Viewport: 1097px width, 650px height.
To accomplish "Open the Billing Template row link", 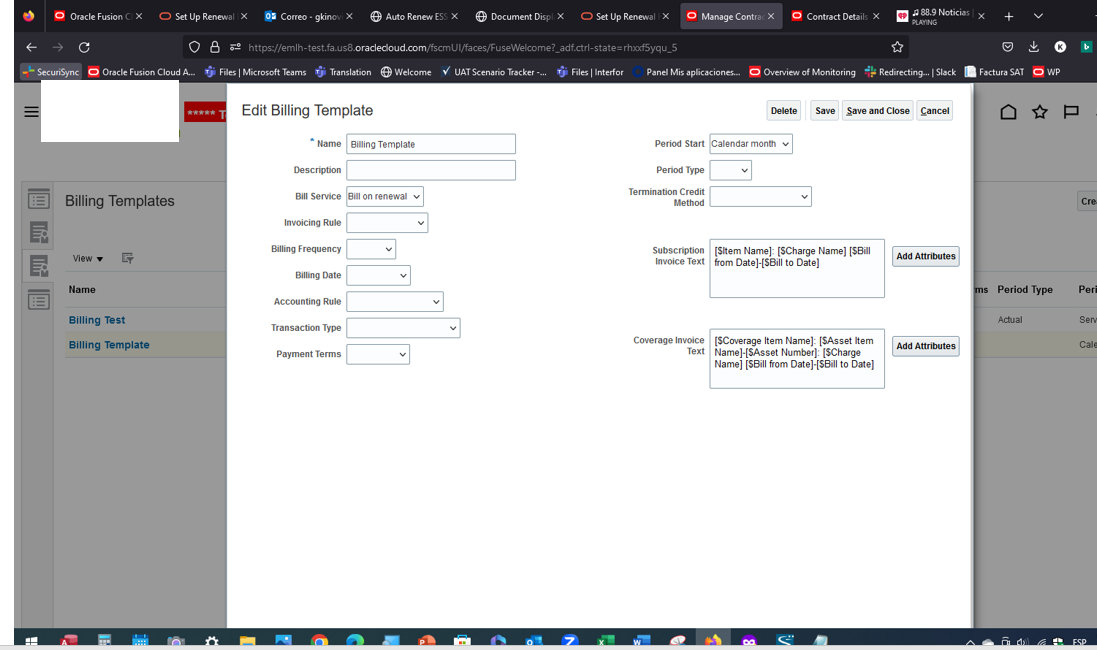I will pos(109,345).
